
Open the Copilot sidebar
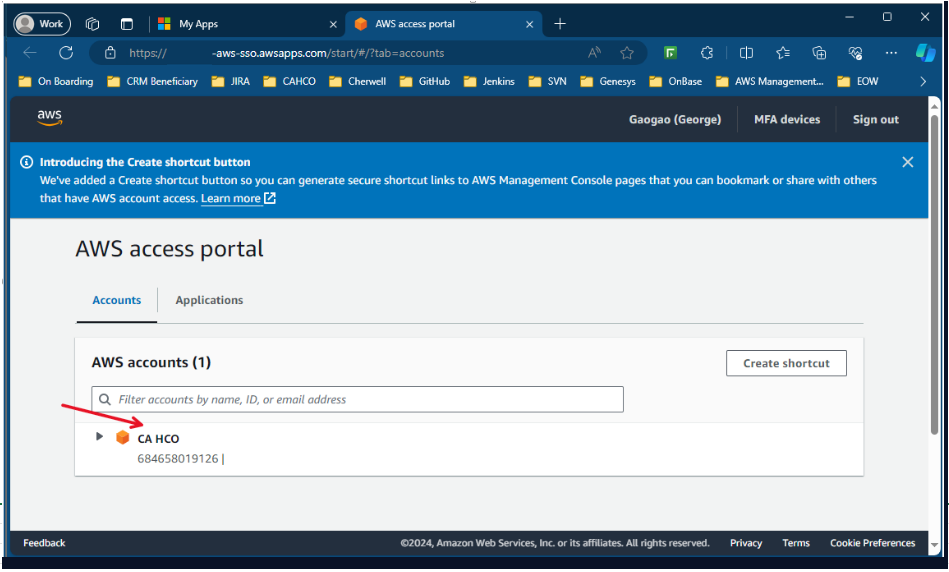[x=925, y=53]
